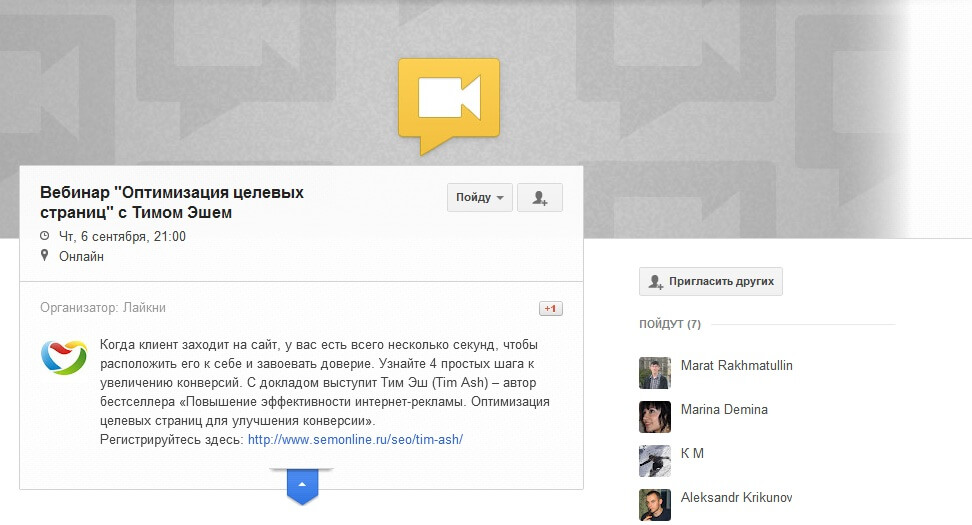
Task: Open the semonline.ru registration link
Action: coord(355,439)
